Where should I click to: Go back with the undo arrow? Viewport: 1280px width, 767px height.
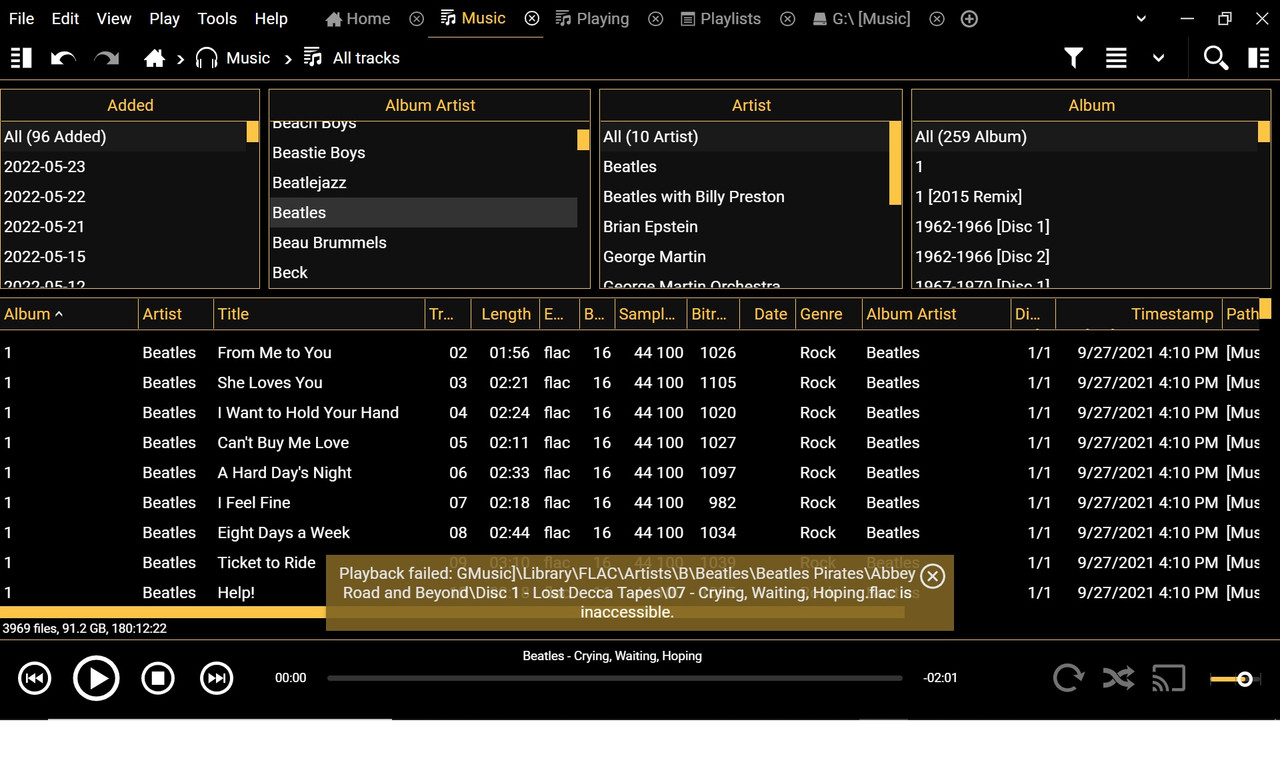tap(63, 58)
